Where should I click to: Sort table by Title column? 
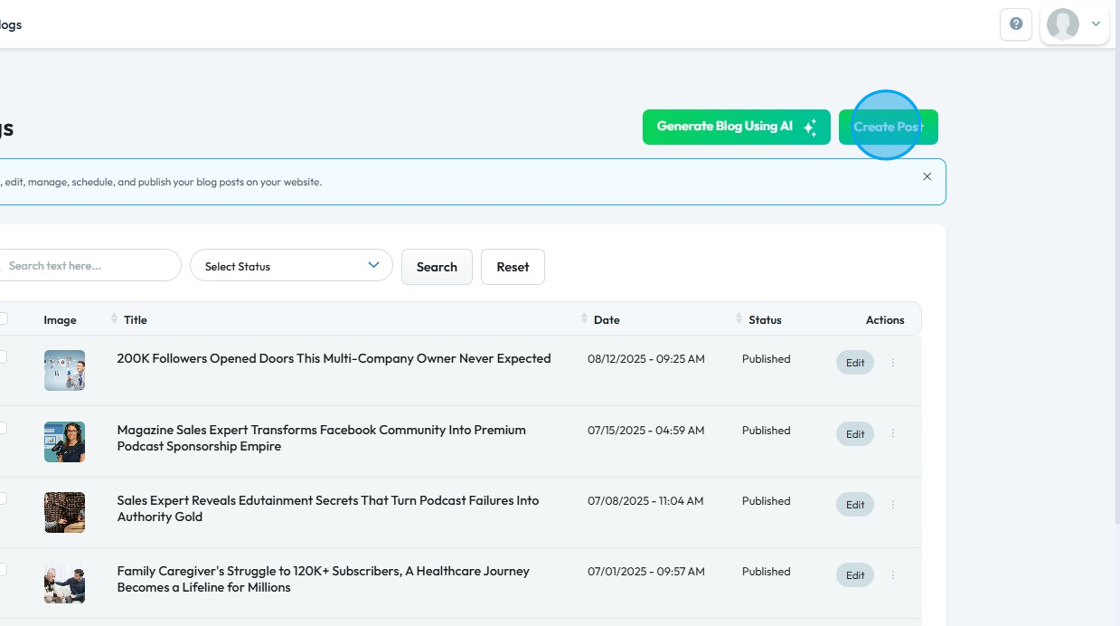135,320
